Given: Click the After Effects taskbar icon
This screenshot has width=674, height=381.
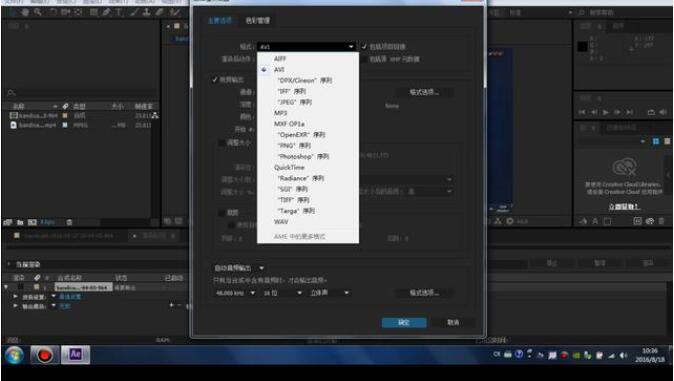Looking at the screenshot, I should 75,354.
